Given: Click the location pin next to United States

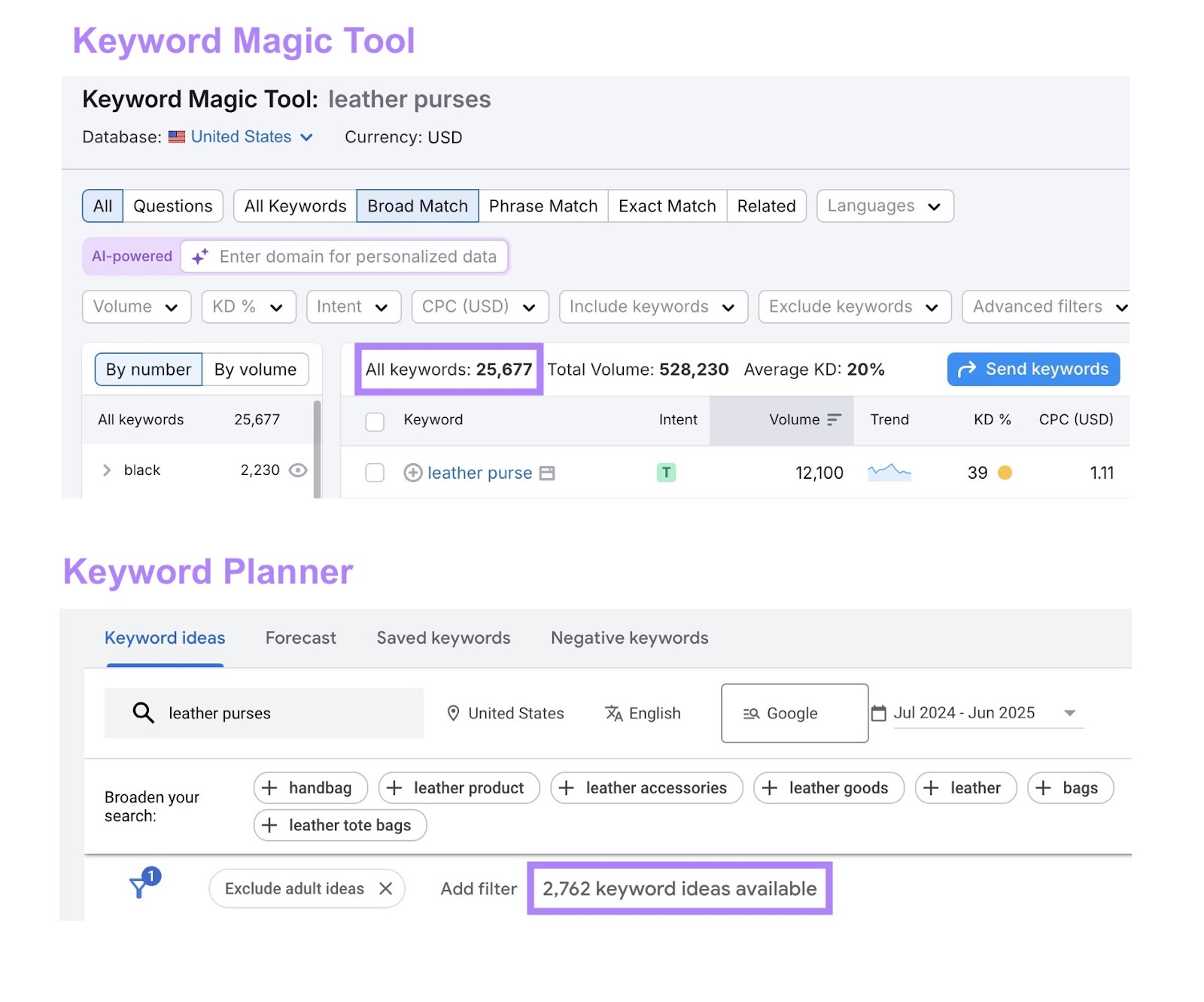Looking at the screenshot, I should 455,713.
